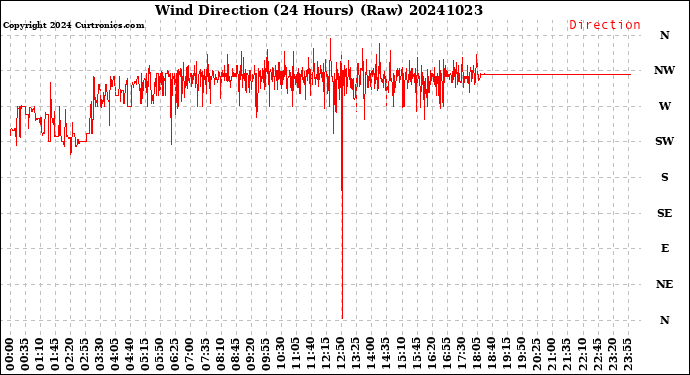Click the "01:45" time label

click(55, 354)
